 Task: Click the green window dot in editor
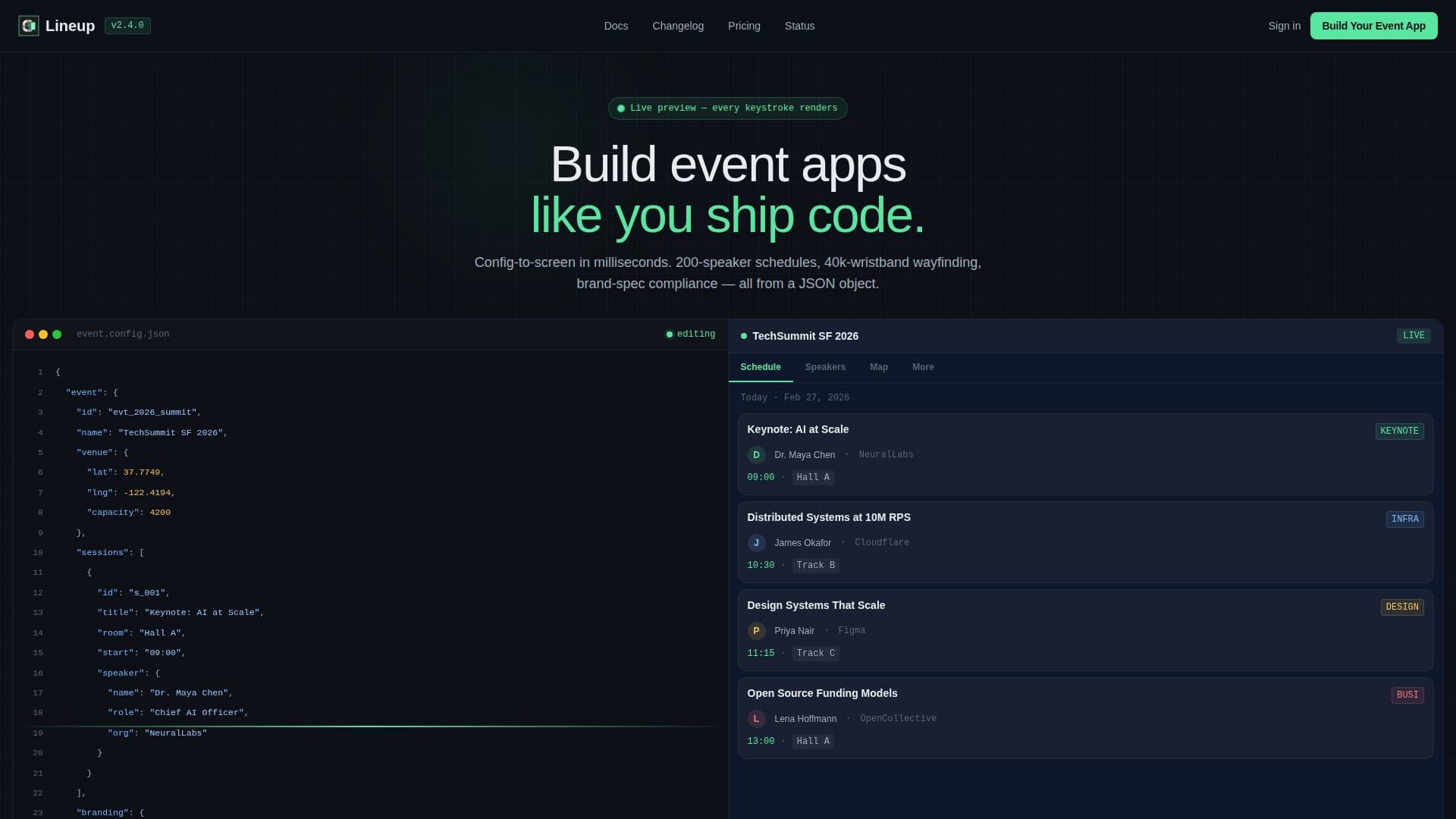tap(57, 334)
